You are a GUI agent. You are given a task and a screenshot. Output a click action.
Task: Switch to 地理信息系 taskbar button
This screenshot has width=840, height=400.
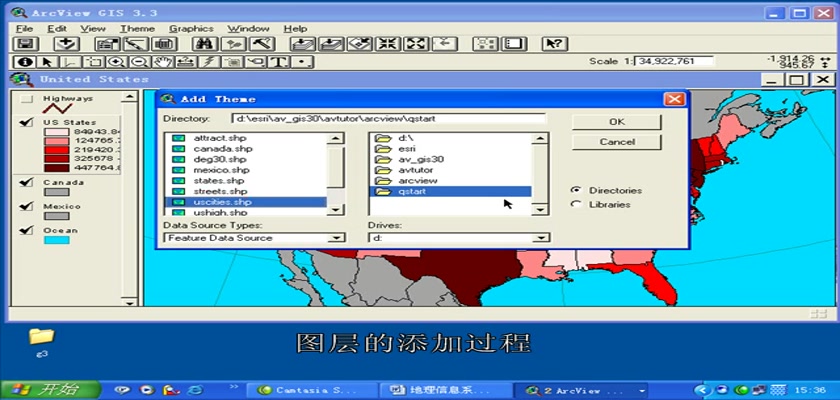[x=446, y=390]
